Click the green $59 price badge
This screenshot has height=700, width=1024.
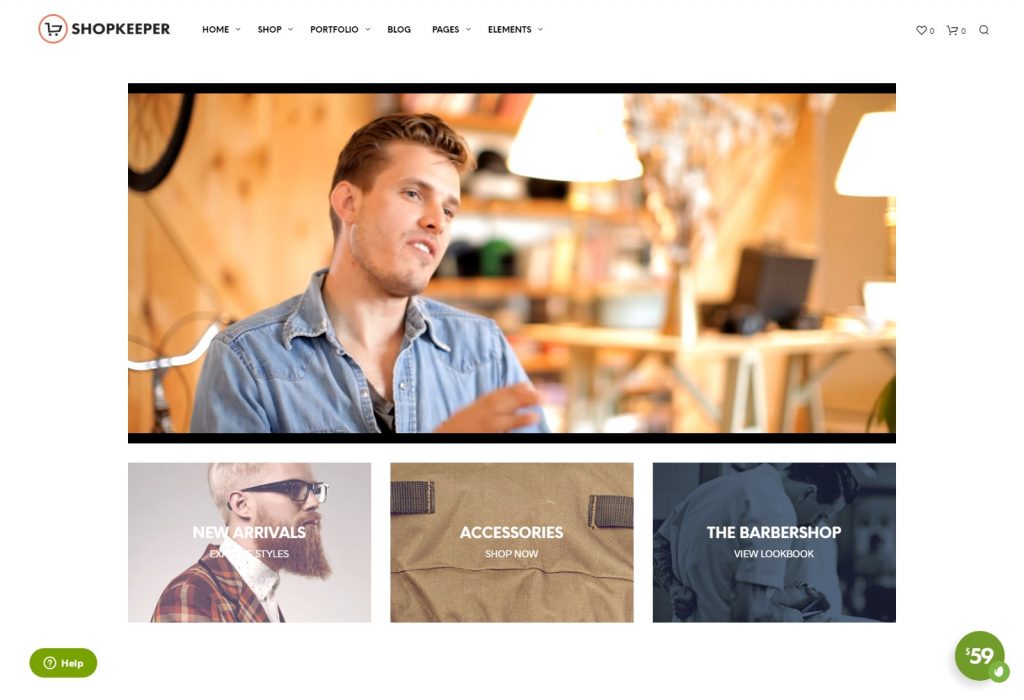coord(979,656)
